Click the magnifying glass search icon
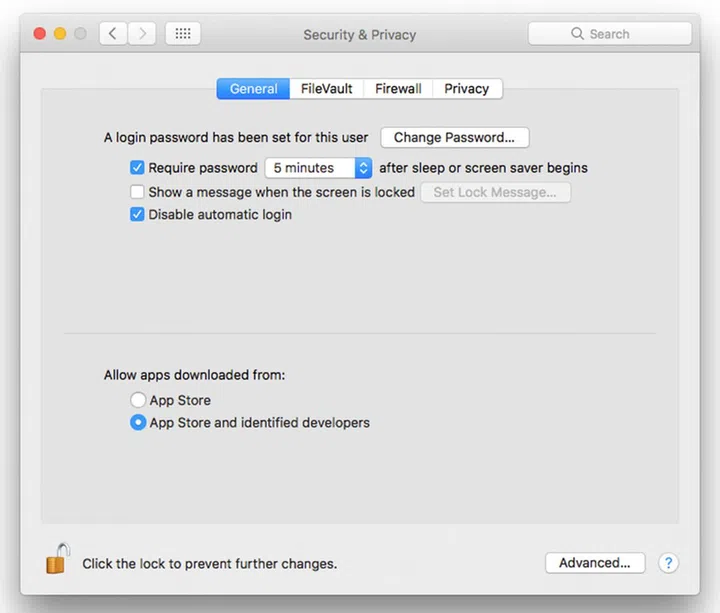The height and width of the screenshot is (613, 720). pyautogui.click(x=577, y=34)
